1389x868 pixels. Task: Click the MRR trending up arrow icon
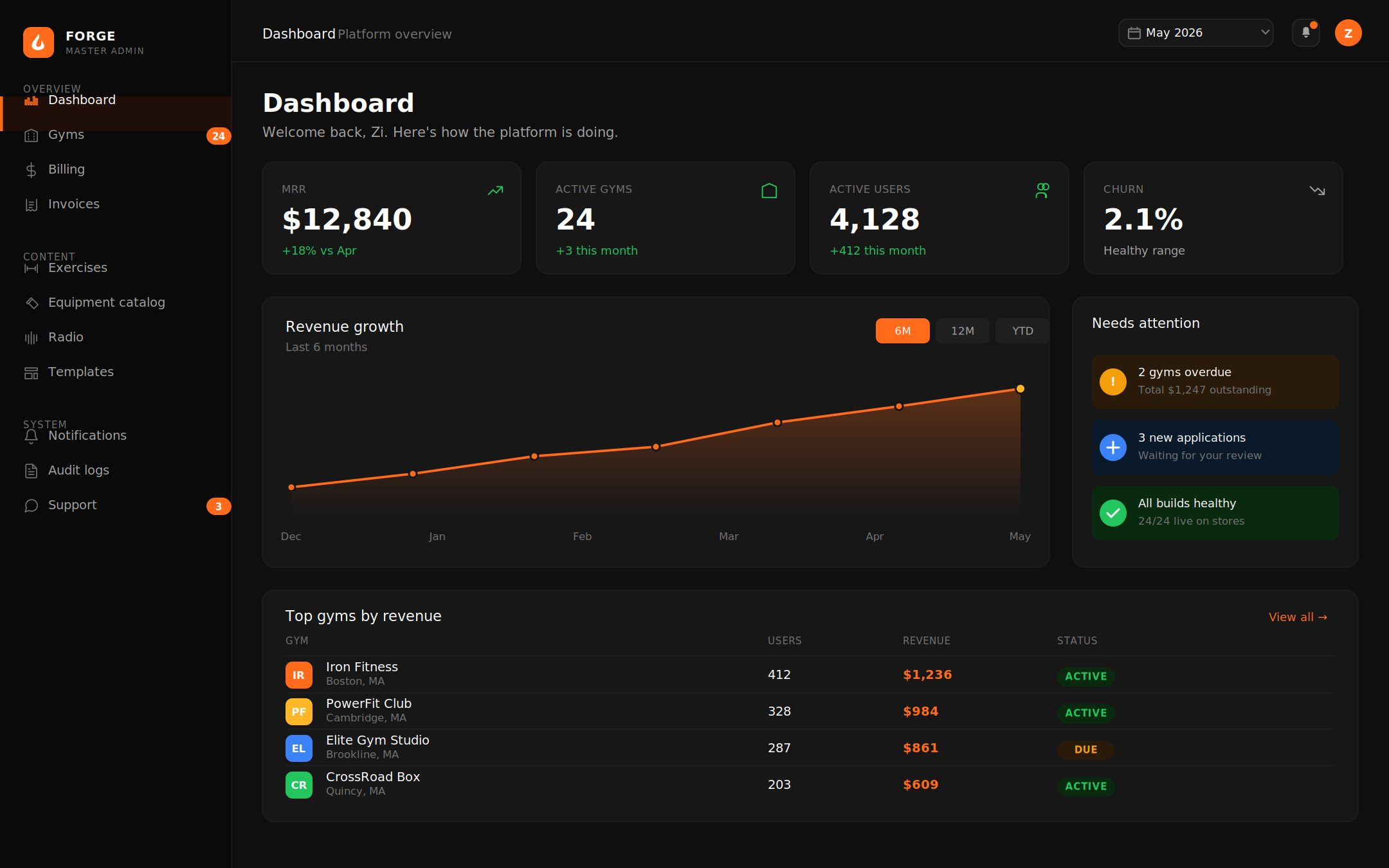495,190
